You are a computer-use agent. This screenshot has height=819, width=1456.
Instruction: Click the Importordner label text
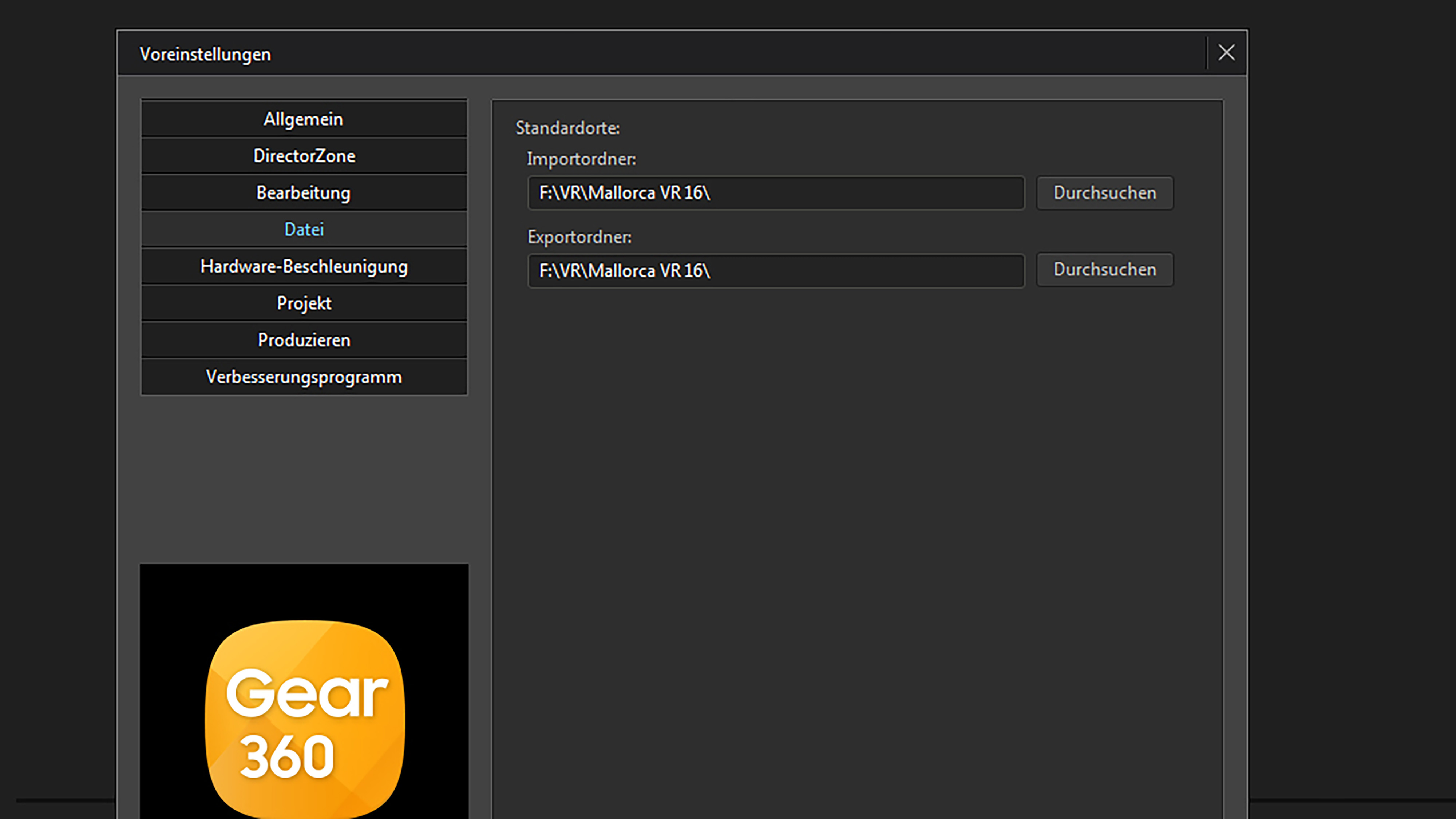581,159
